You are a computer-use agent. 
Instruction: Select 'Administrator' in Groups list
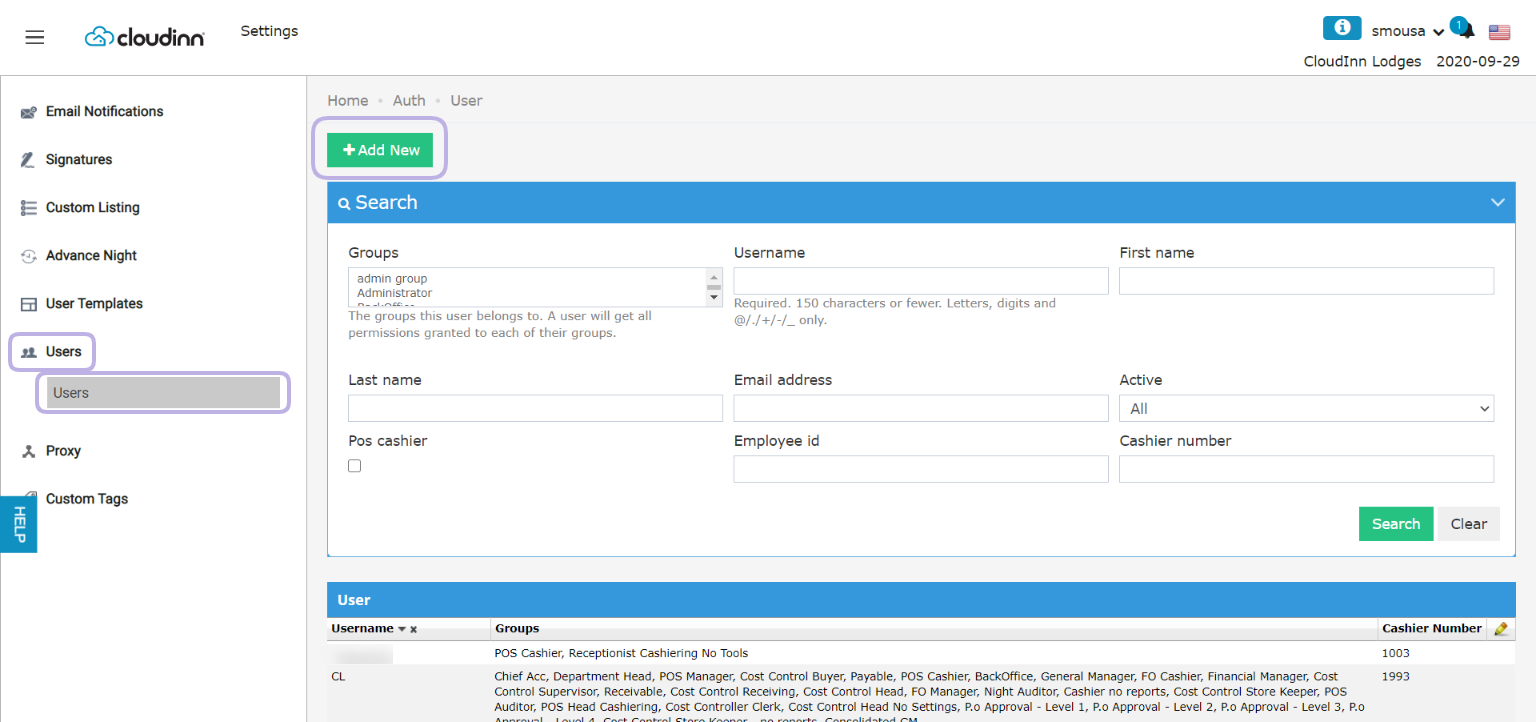(395, 293)
